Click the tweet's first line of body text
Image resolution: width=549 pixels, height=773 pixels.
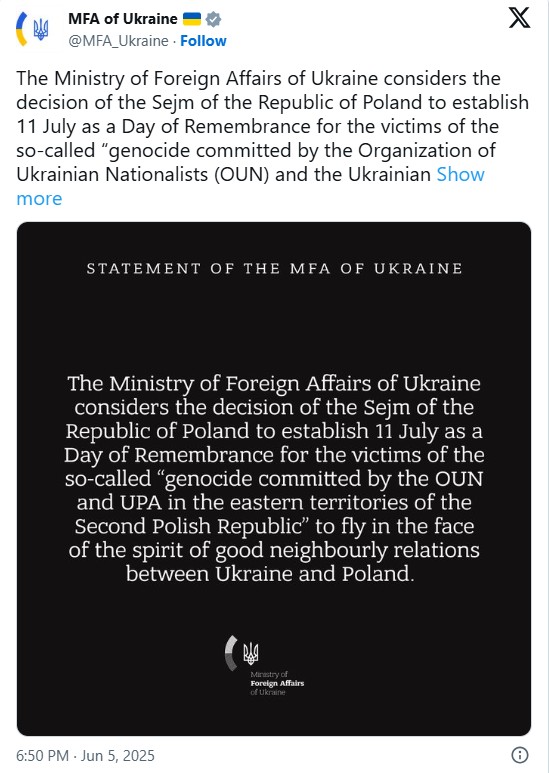[x=258, y=78]
